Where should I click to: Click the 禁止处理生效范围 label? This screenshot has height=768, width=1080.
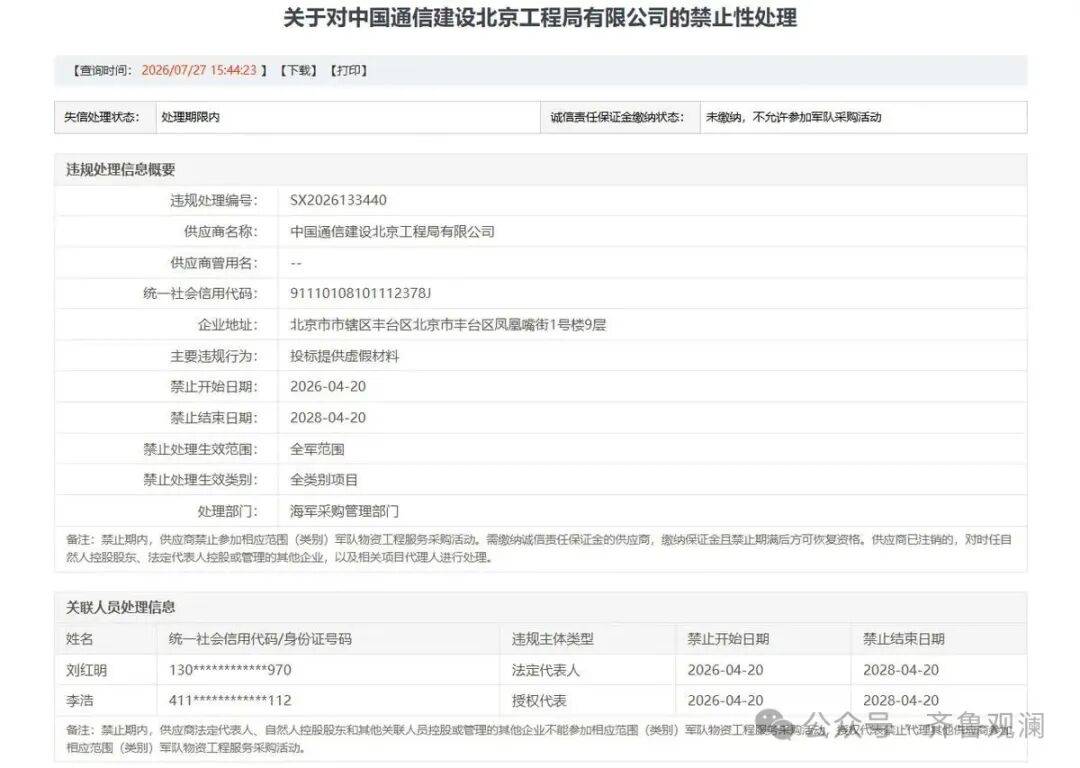point(200,449)
